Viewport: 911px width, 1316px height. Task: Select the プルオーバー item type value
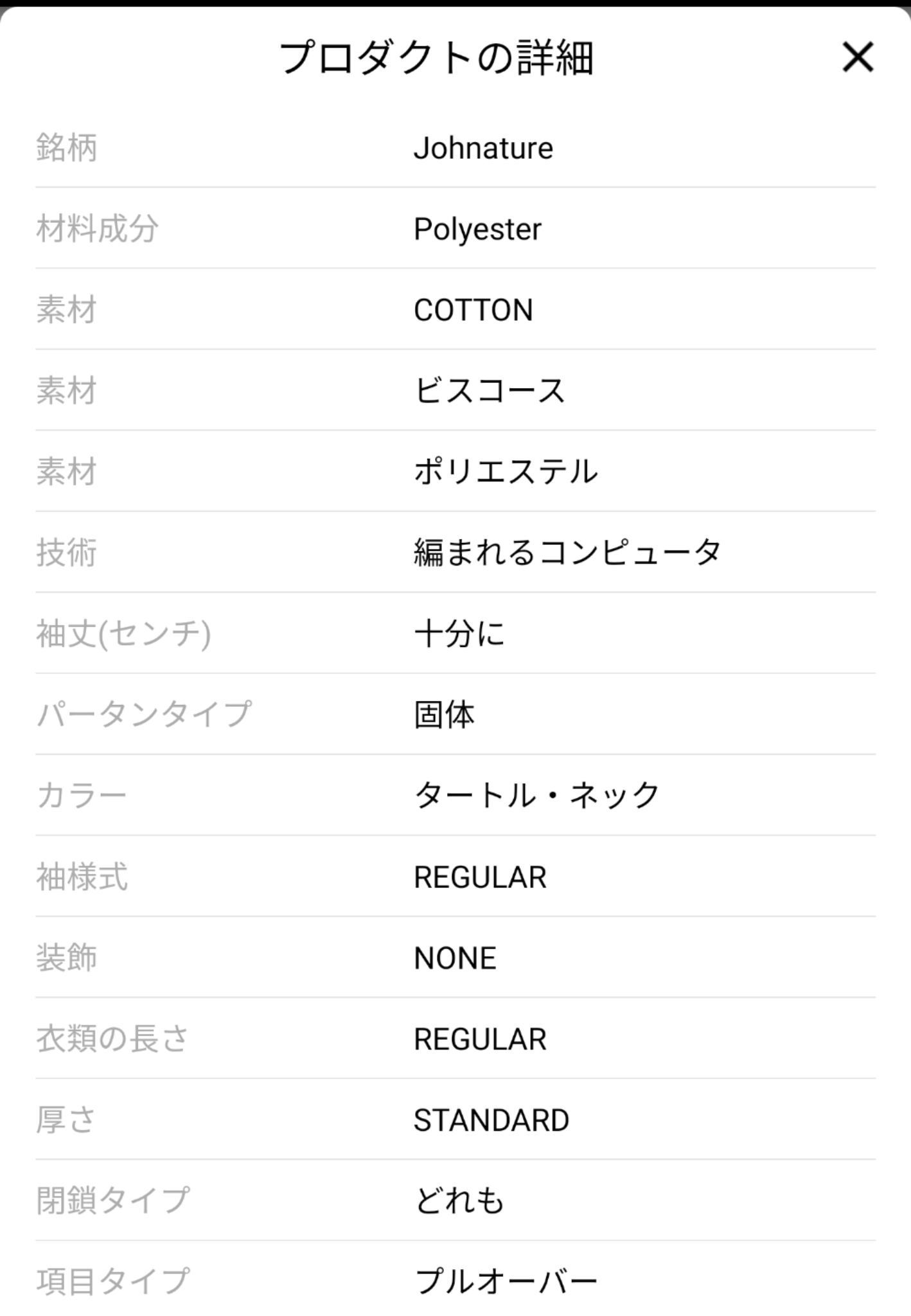[506, 1281]
